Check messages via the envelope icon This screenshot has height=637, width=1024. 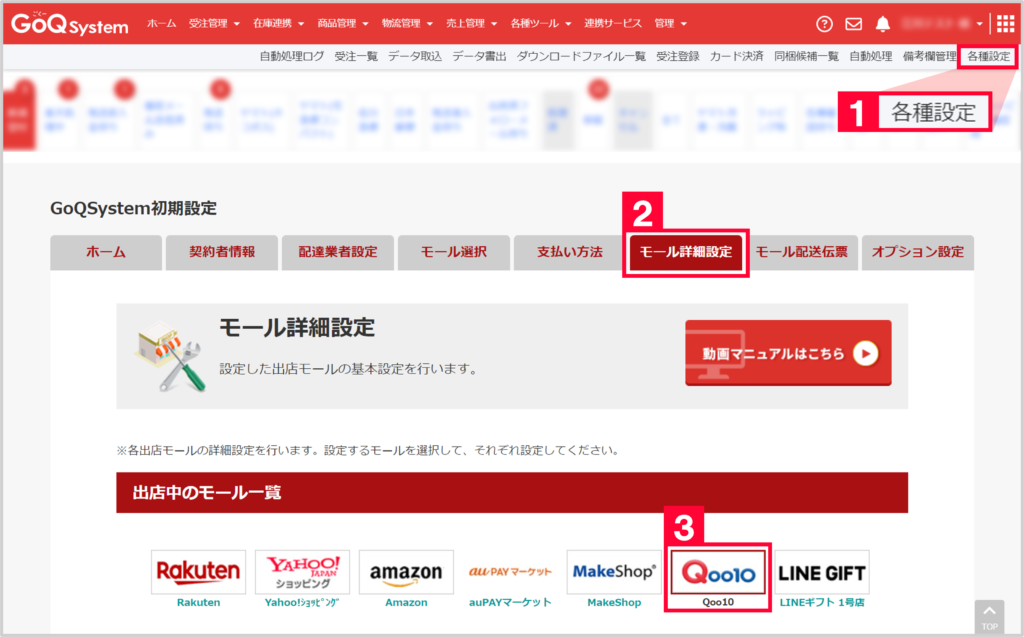click(x=853, y=22)
